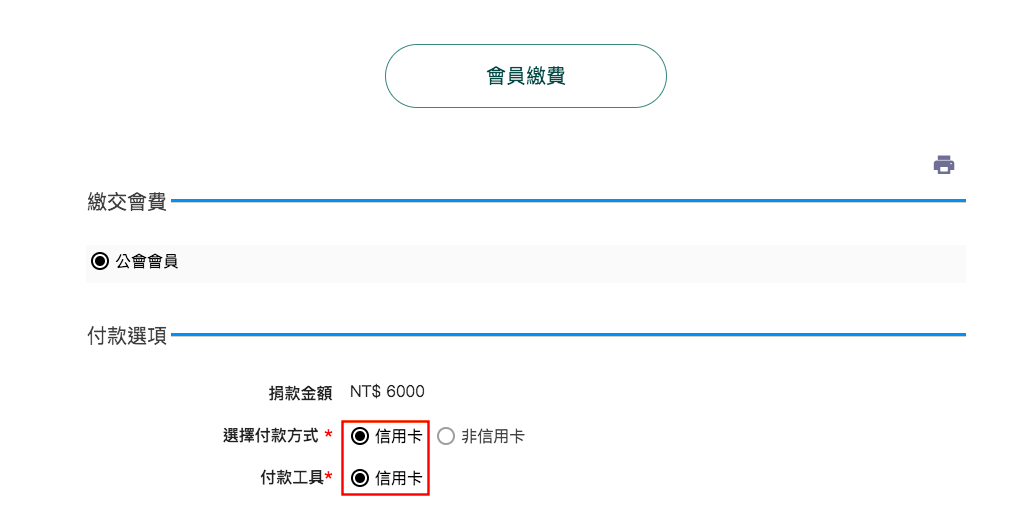
Task: Click blue divider line beside 繳交會費
Action: coord(568,201)
